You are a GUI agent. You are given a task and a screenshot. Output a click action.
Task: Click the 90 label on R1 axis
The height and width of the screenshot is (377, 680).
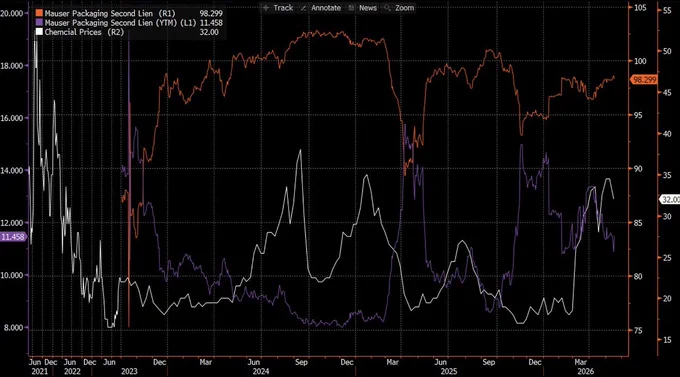[638, 169]
